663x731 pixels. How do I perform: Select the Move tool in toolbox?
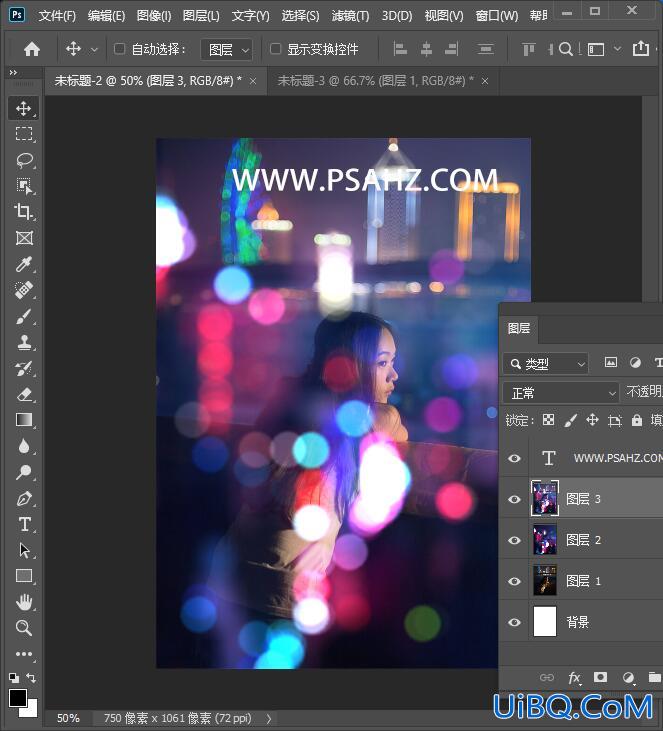24,109
